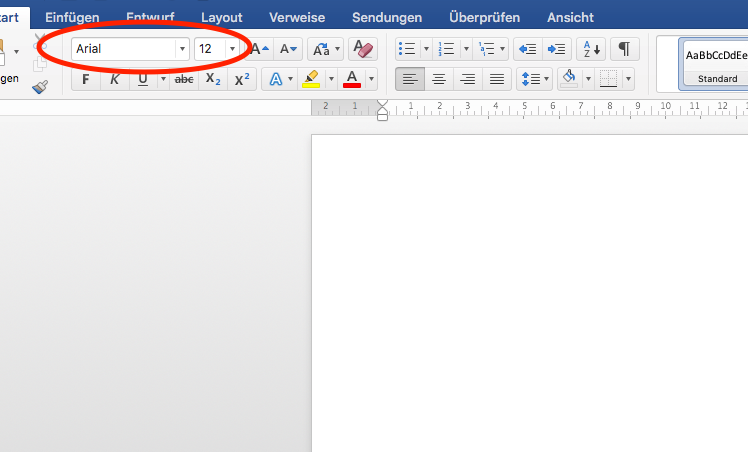Open font size dropdown arrow
Viewport: 748px width, 452px height.
point(232,49)
